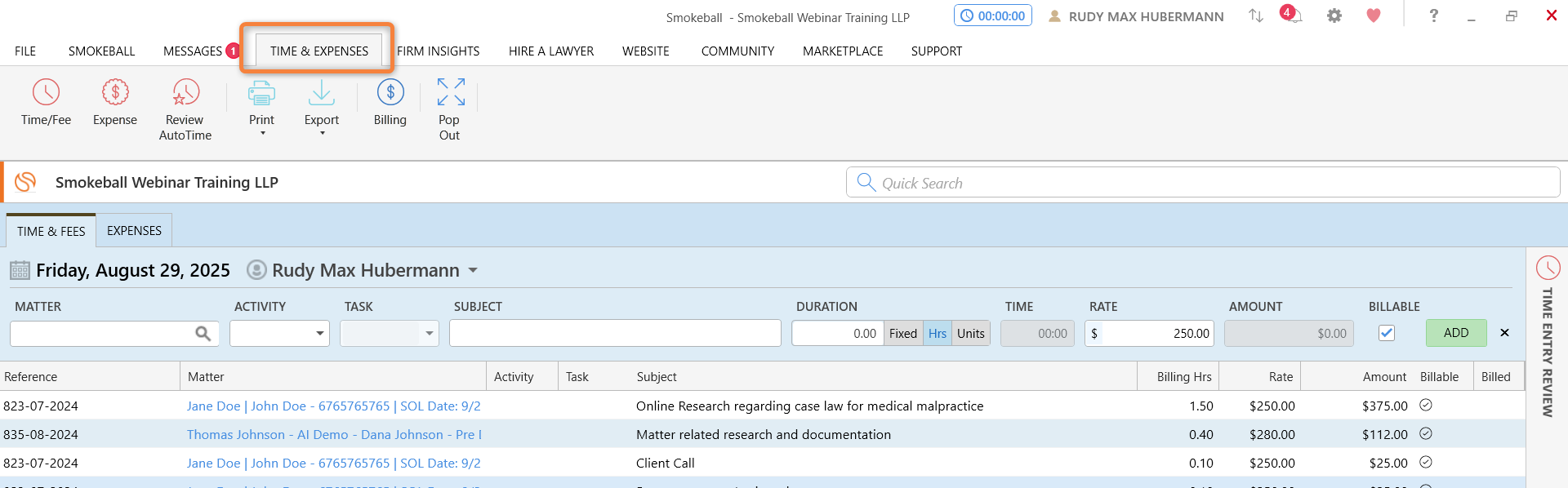Click the Matter search magnifier icon
This screenshot has height=488, width=1568.
[x=203, y=333]
